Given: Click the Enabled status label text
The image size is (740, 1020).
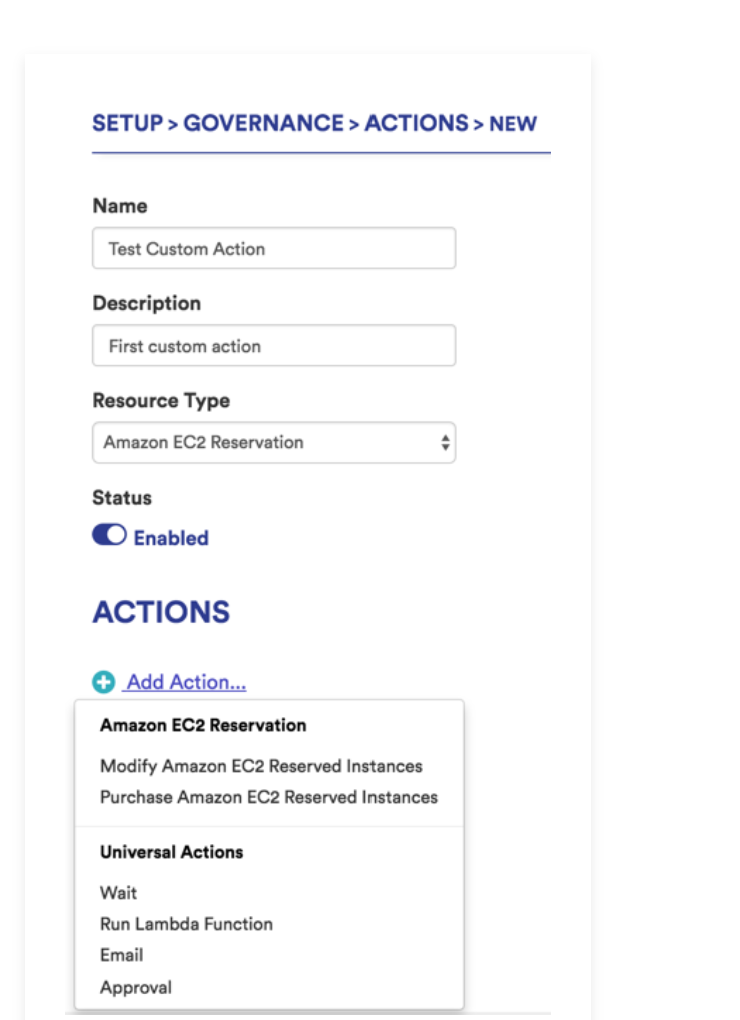Looking at the screenshot, I should click(171, 538).
